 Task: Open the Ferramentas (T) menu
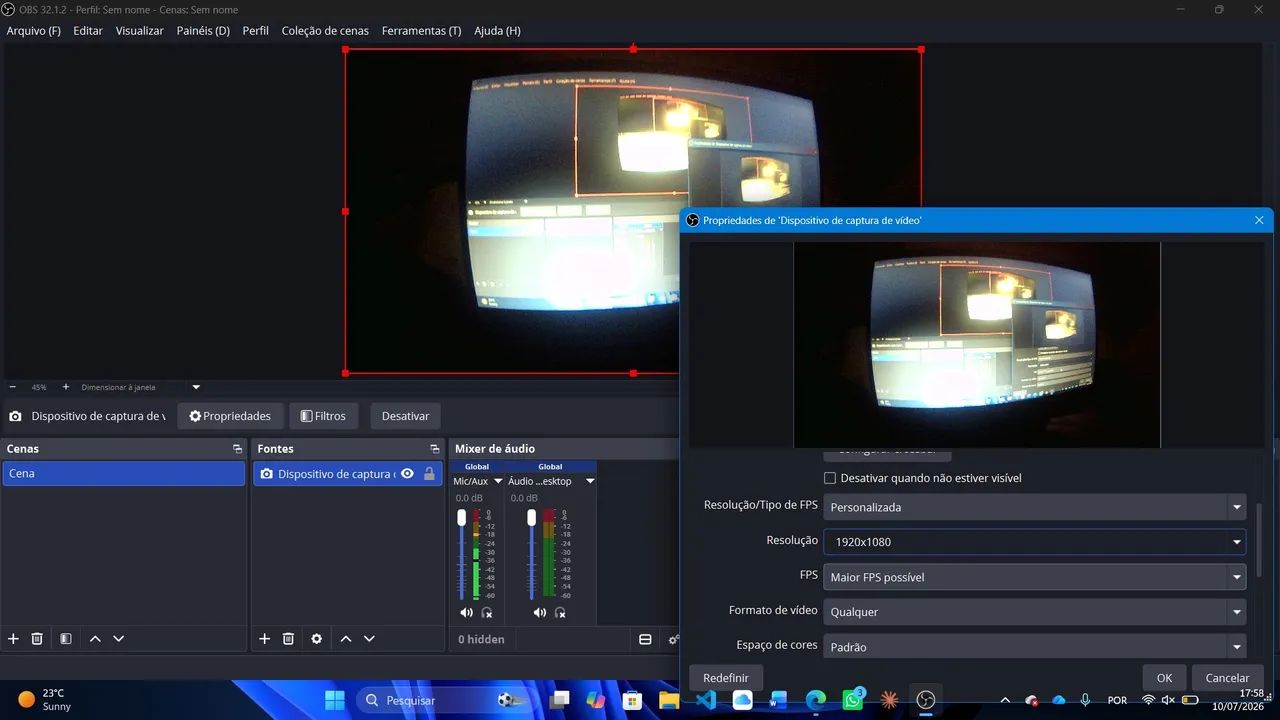[421, 31]
